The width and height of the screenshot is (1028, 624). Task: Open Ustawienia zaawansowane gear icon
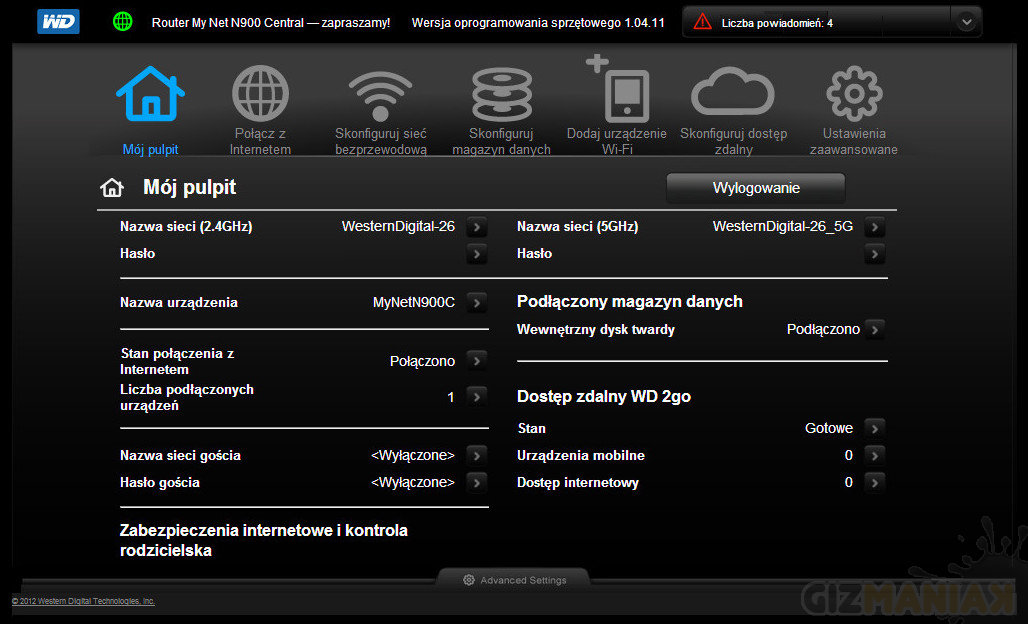coord(853,95)
